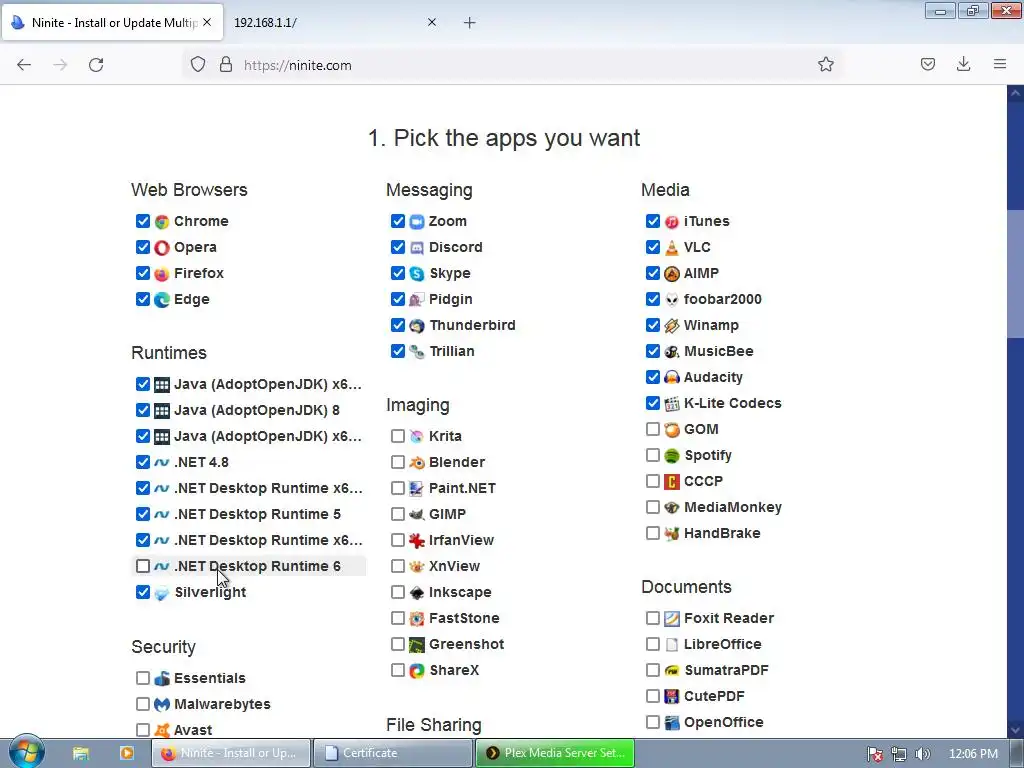Click the Skype icon

click(x=417, y=274)
